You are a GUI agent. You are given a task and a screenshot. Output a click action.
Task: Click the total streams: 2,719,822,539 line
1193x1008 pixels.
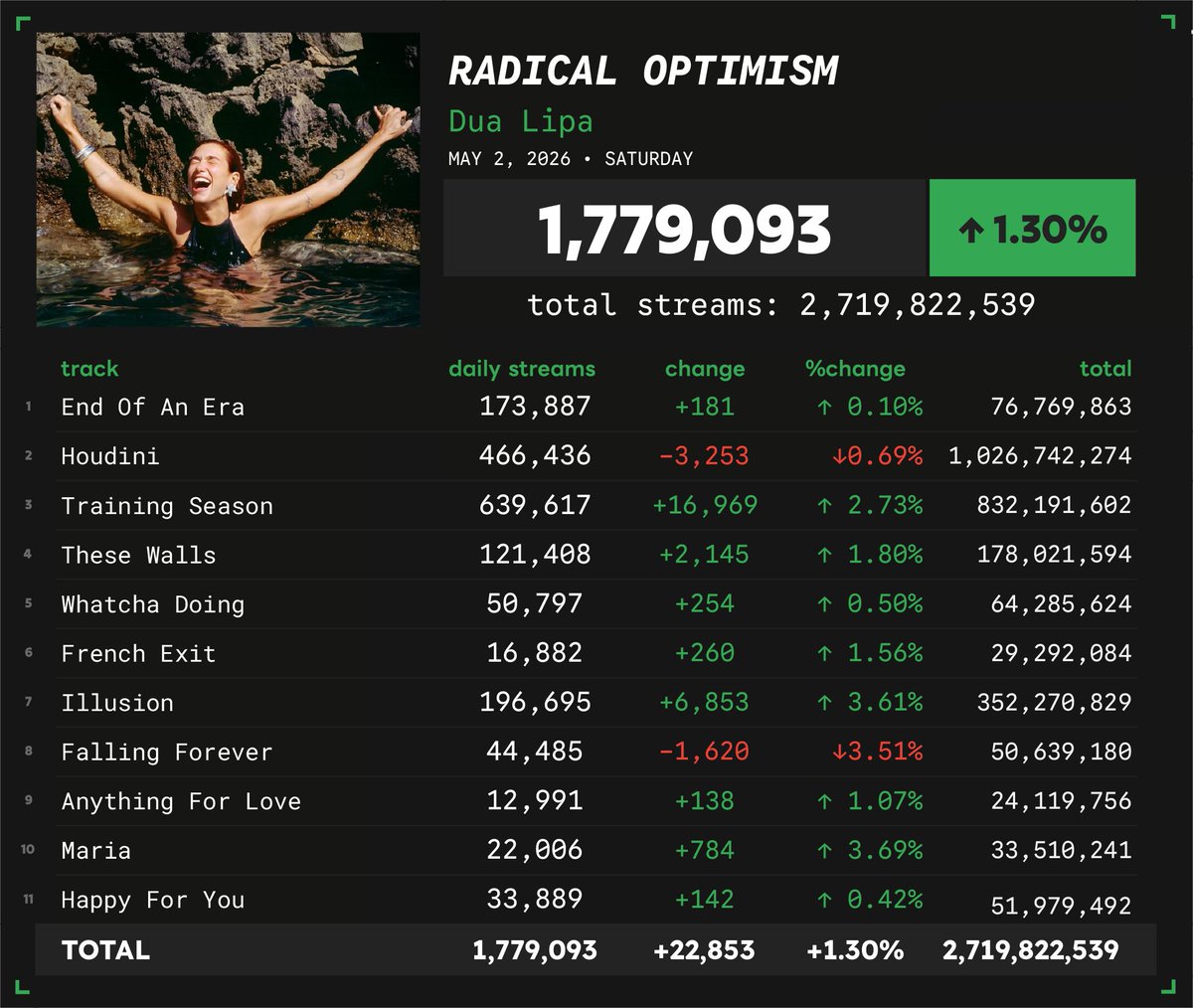pyautogui.click(x=781, y=304)
